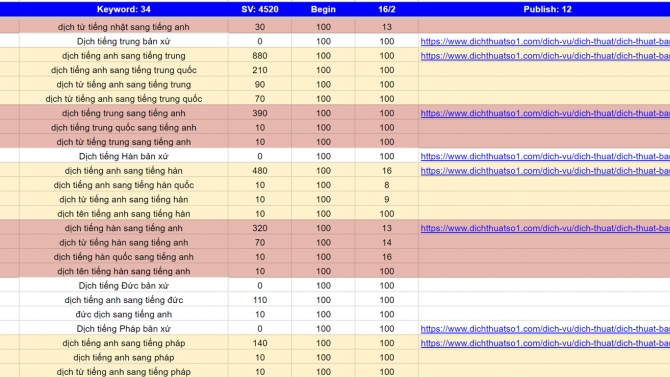Open link in 'Dịch tiếng trung bản xứ' row

pyautogui.click(x=545, y=41)
